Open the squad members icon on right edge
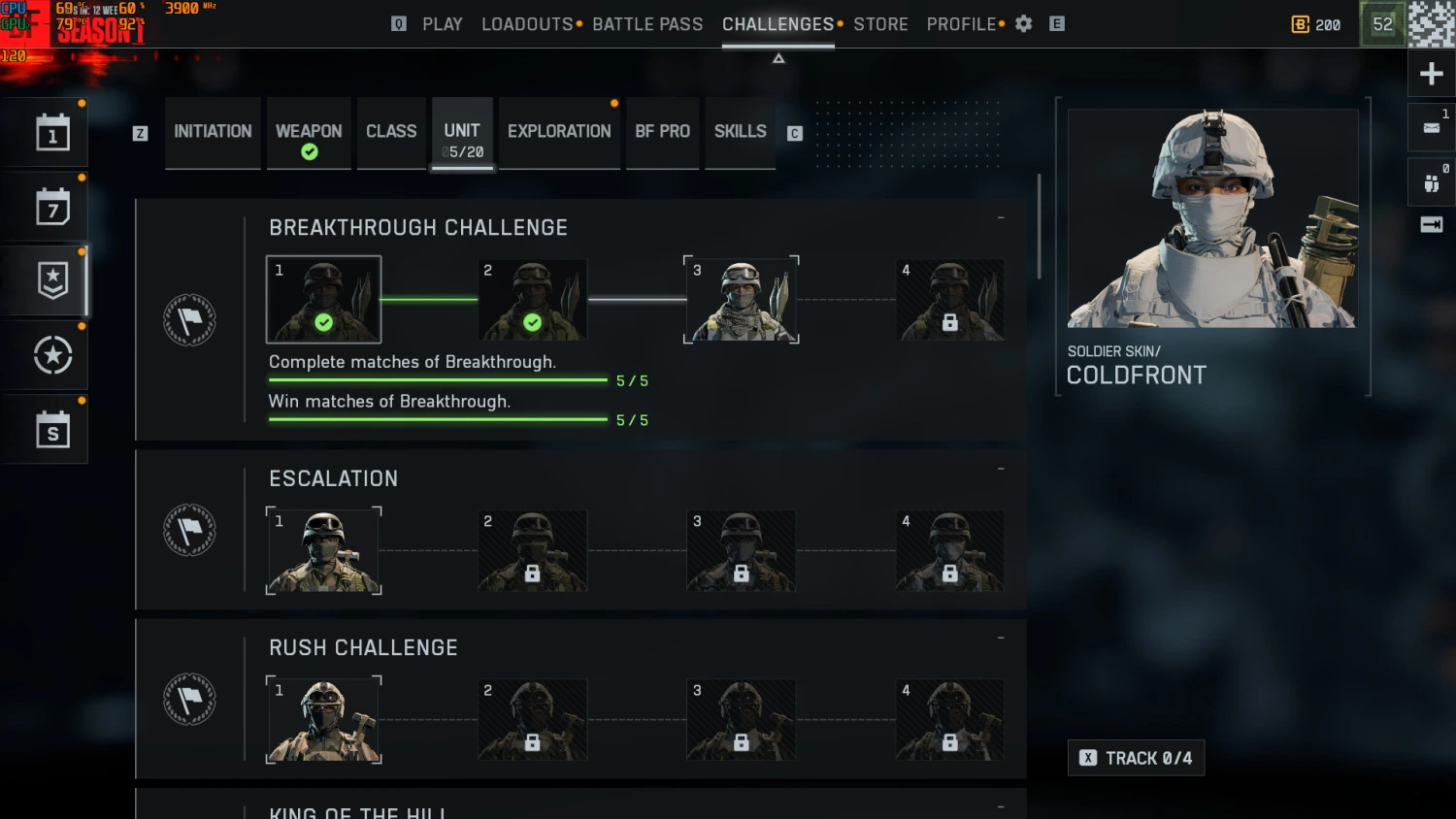Screen dimensions: 1456x819 point(1431,182)
